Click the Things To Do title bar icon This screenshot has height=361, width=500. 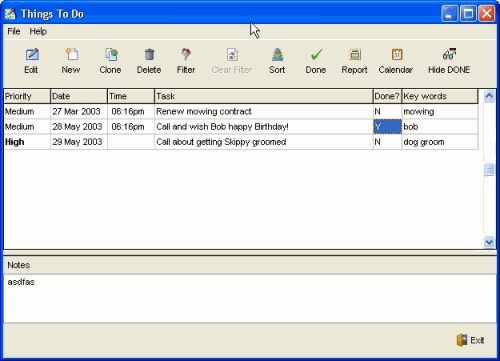point(10,14)
